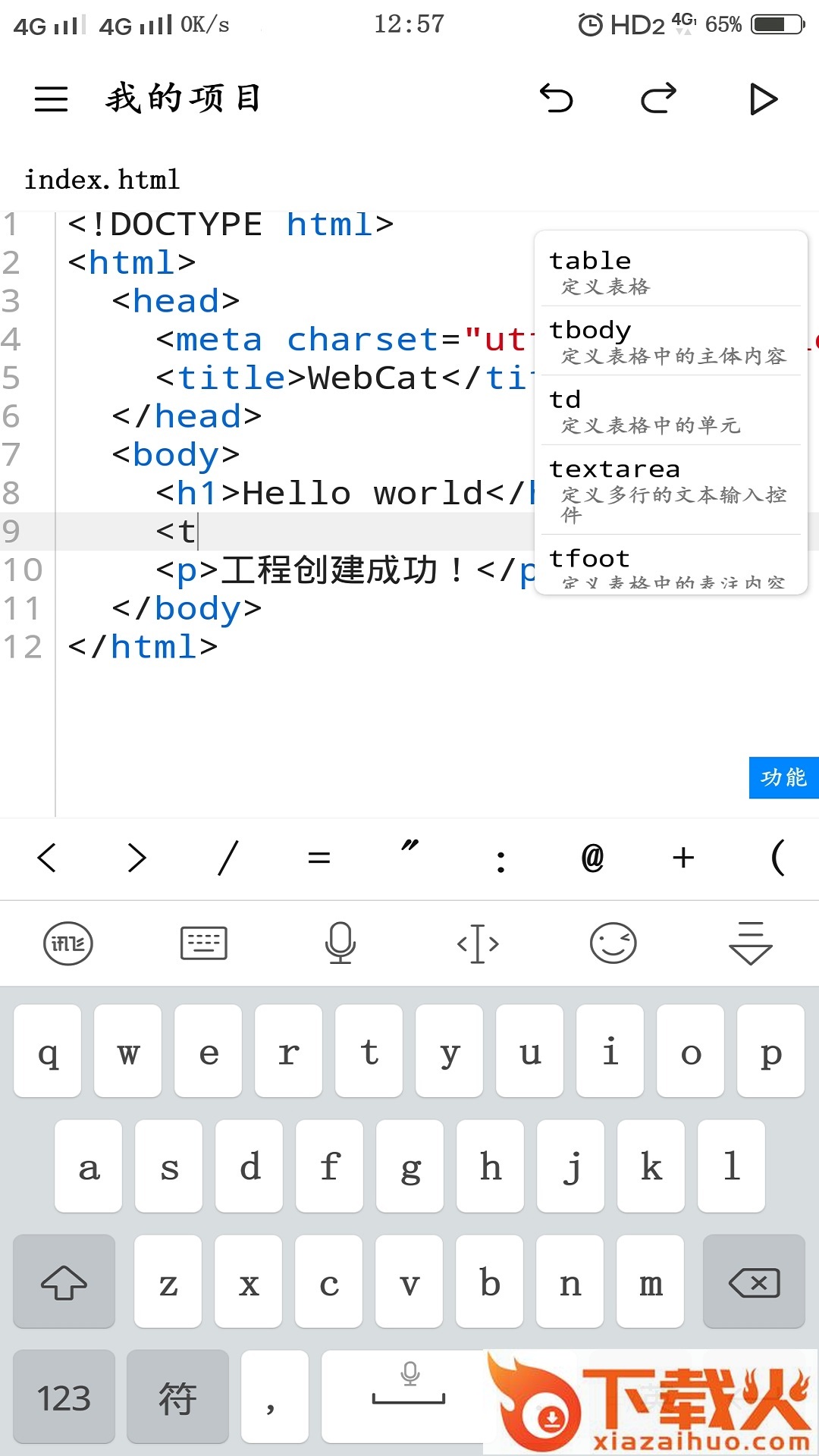Screen dimensions: 819x1456
Task: Pick 'tbody' in the suggestion list
Action: 670,341
